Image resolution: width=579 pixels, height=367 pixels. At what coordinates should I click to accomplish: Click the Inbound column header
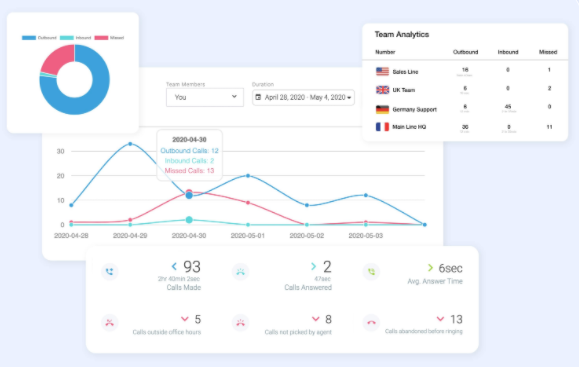508,52
